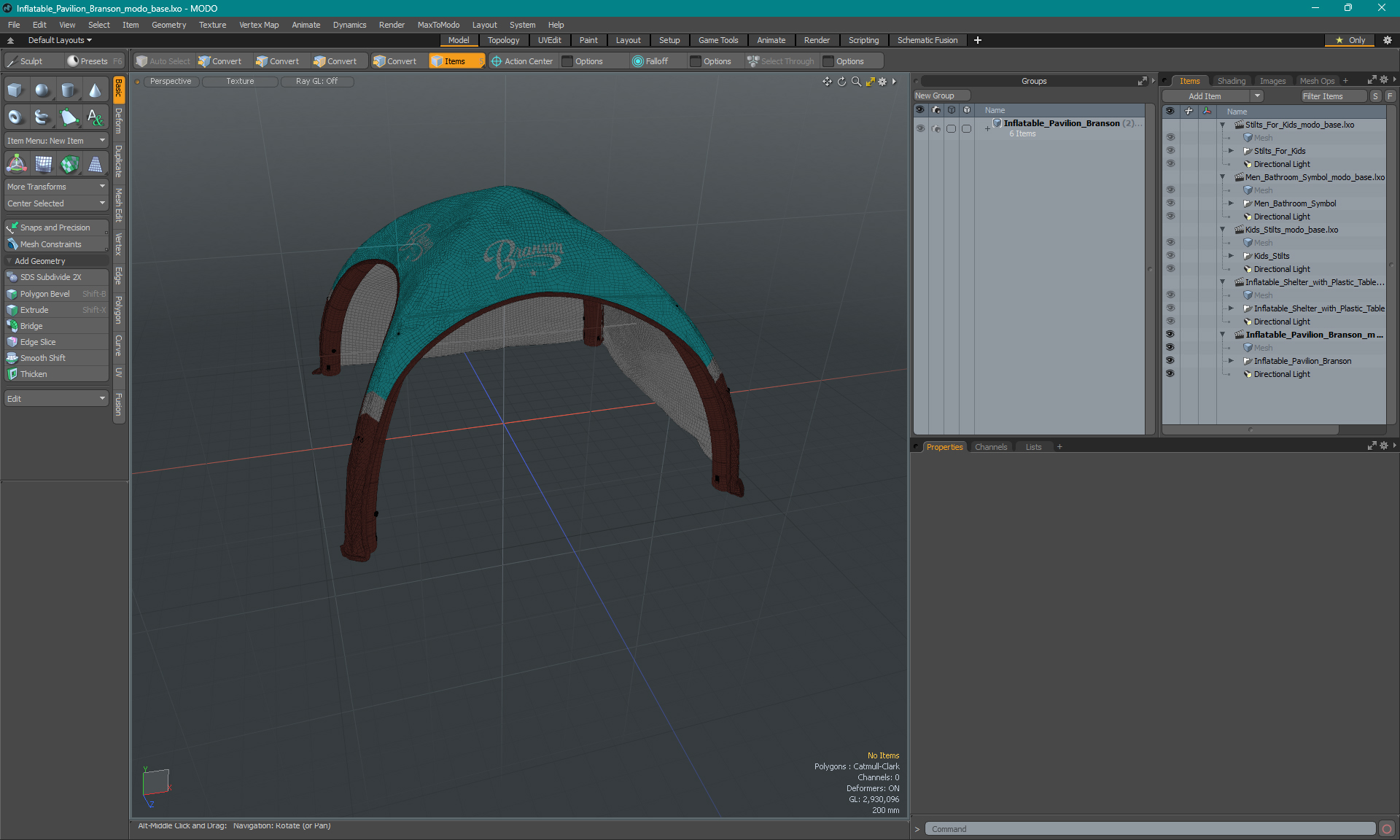Select the Transform gizmo tool

coord(16,165)
